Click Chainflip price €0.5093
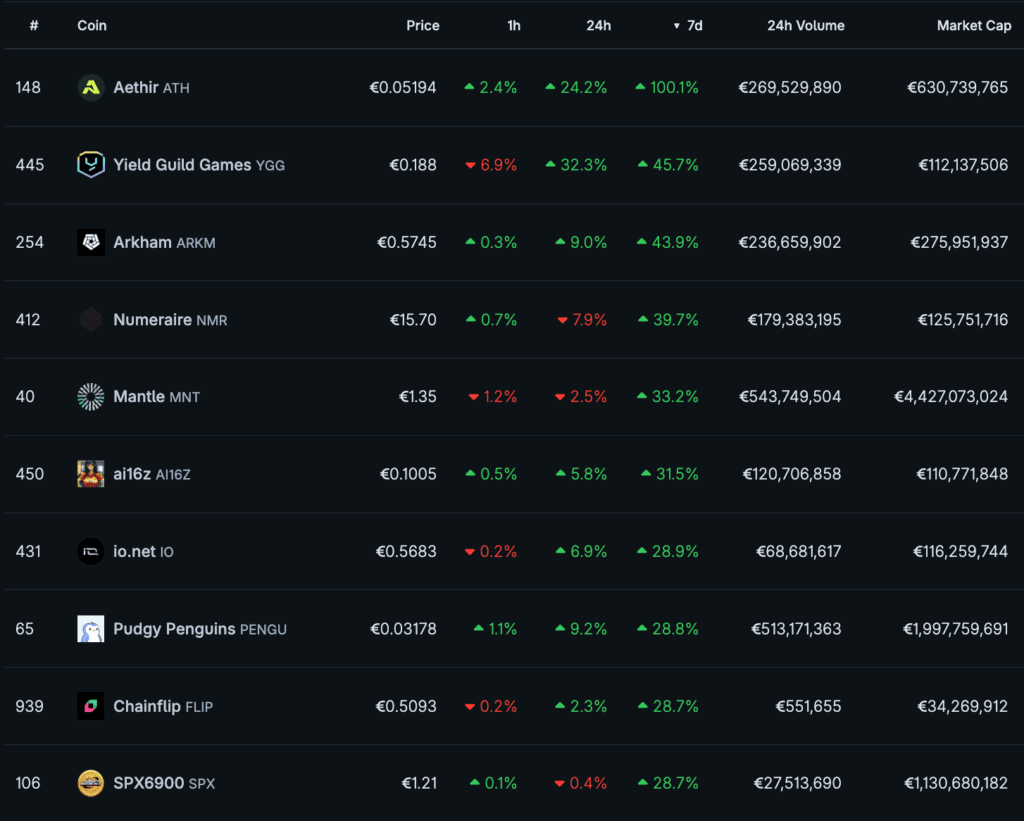Image resolution: width=1024 pixels, height=821 pixels. click(406, 706)
